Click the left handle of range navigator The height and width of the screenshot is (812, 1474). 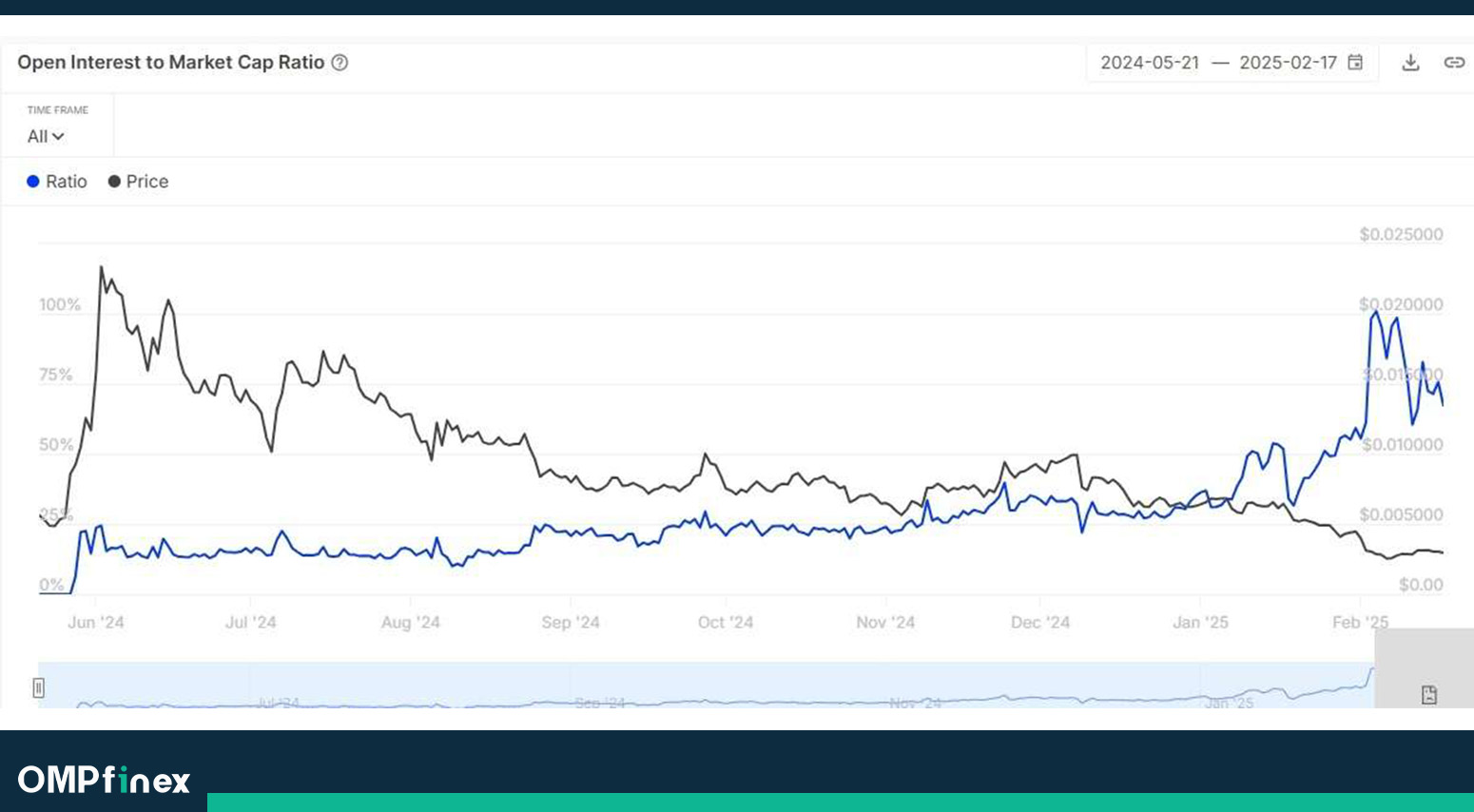pos(39,687)
